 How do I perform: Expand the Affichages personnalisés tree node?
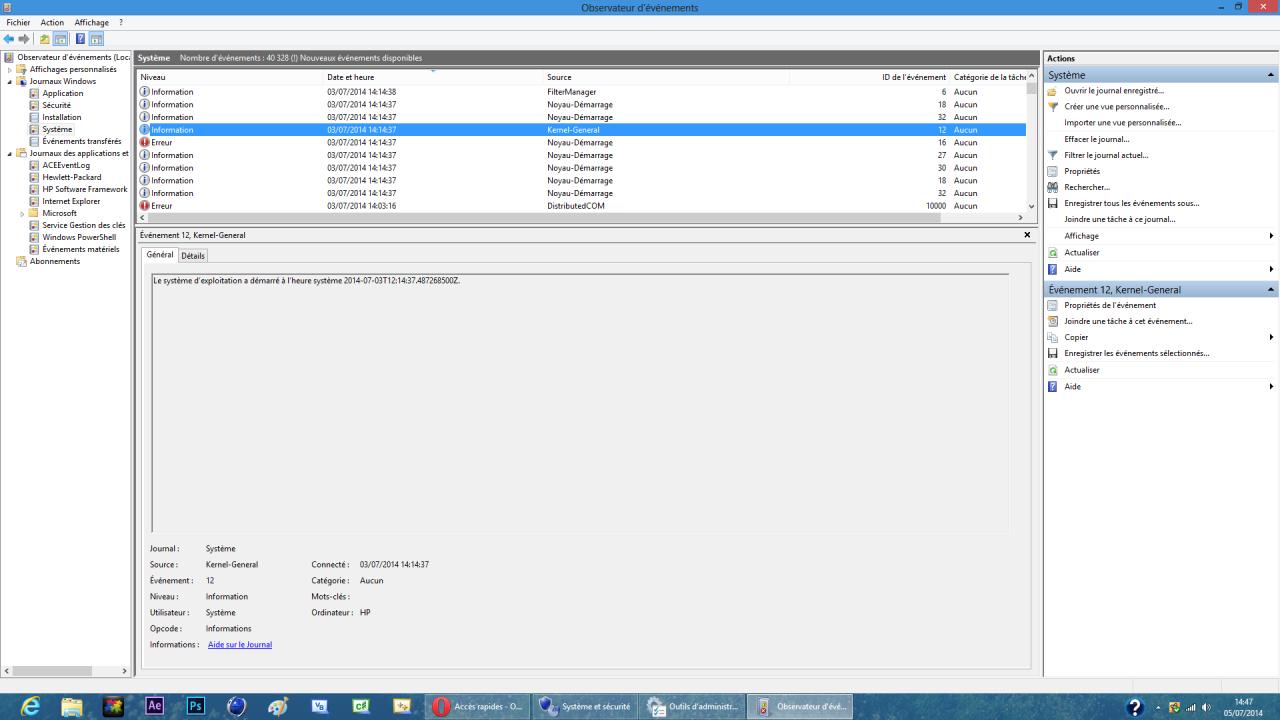10,70
